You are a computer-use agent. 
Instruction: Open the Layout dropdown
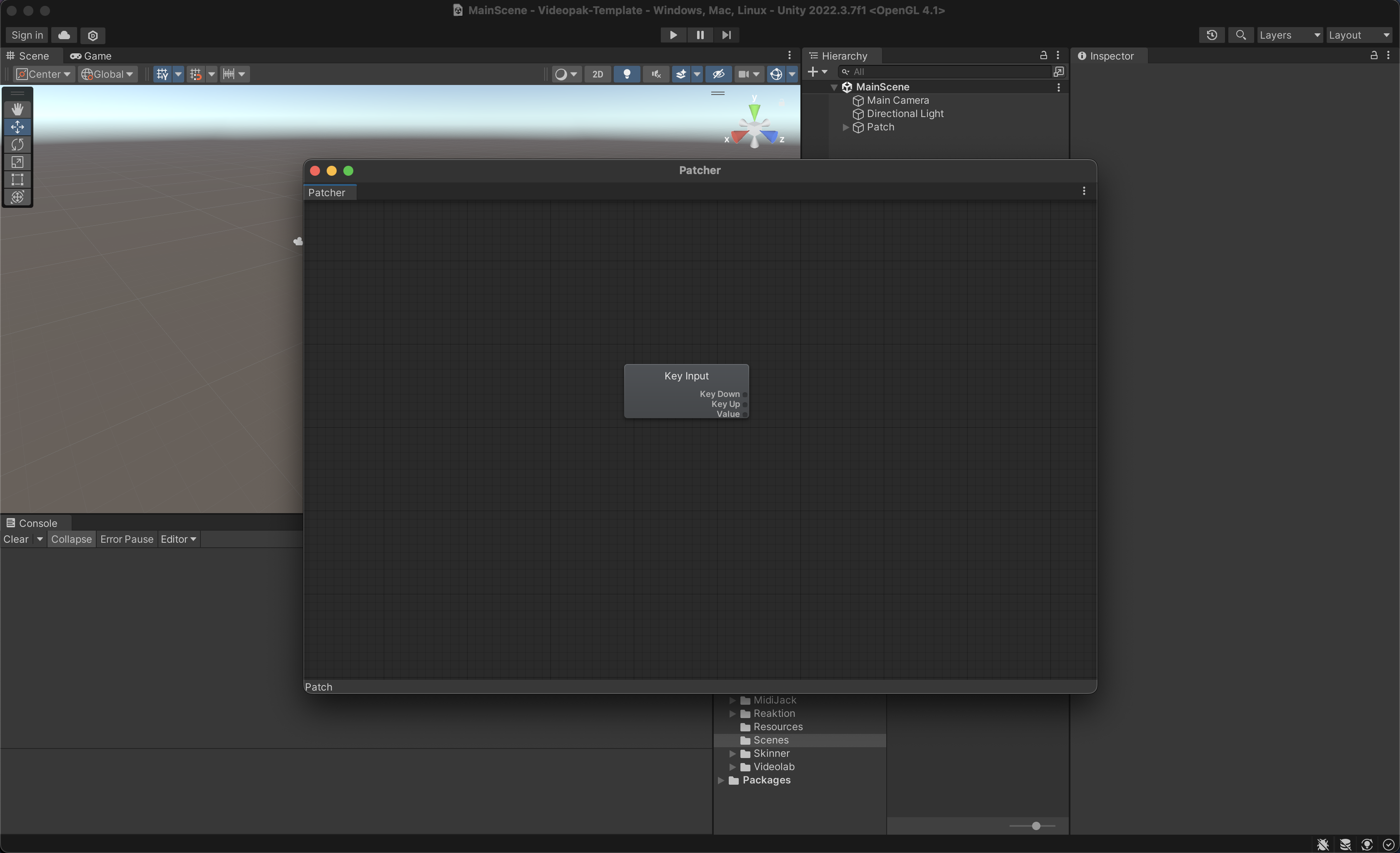point(1358,35)
